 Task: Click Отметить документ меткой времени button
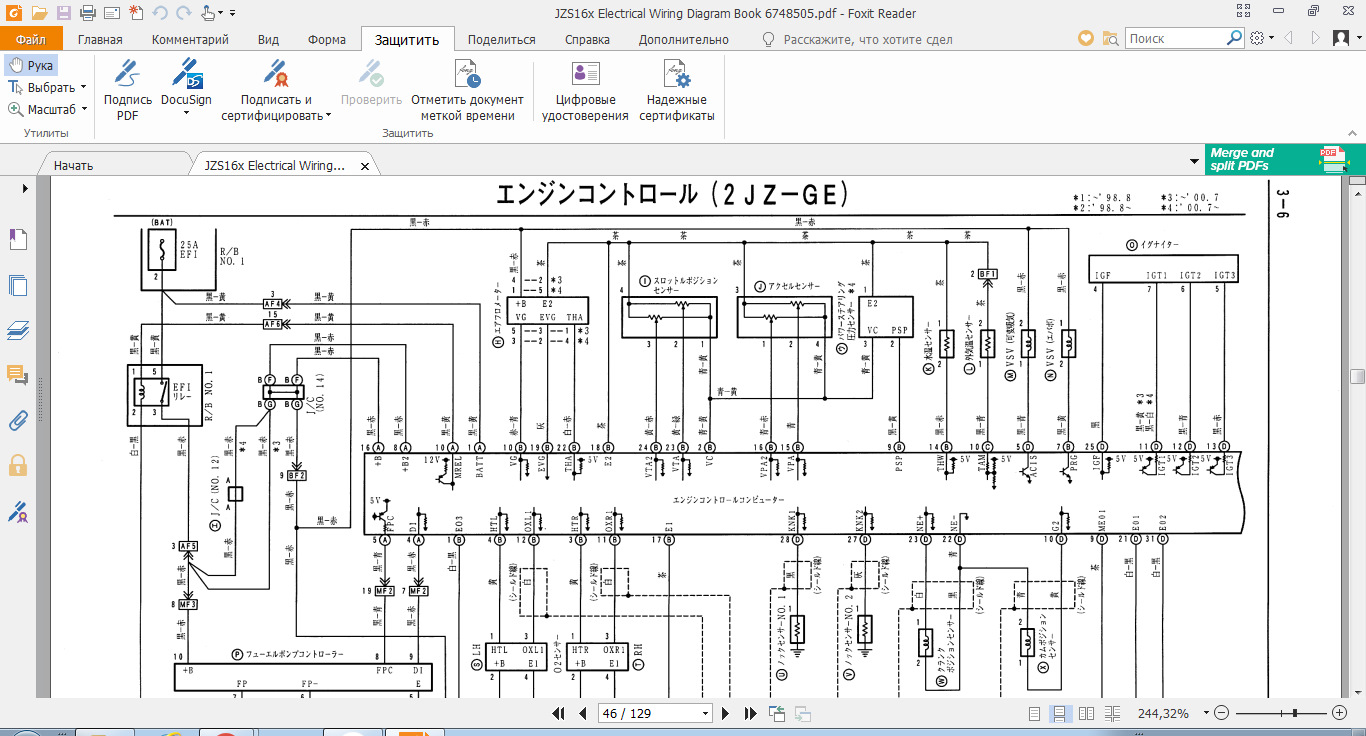pos(467,90)
